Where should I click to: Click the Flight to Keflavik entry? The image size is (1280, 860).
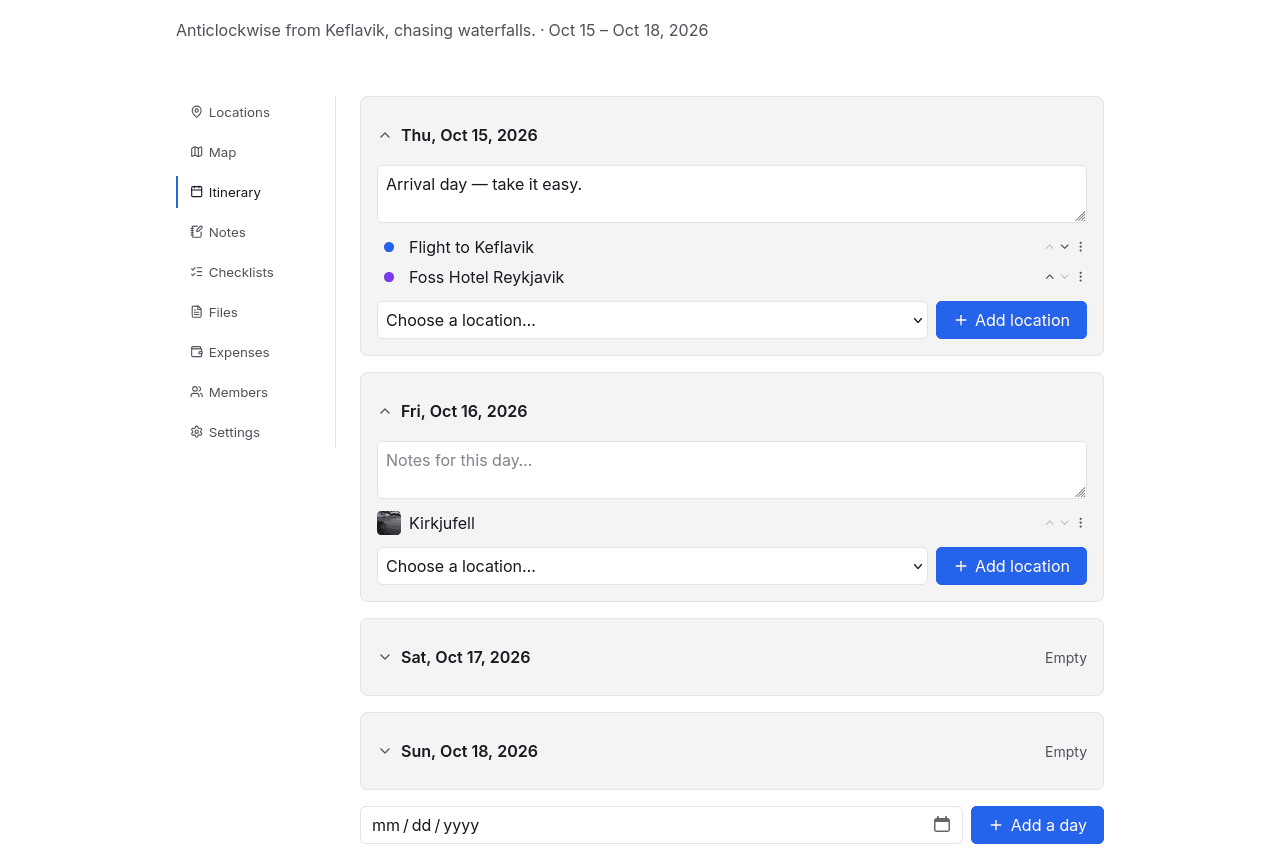click(471, 247)
